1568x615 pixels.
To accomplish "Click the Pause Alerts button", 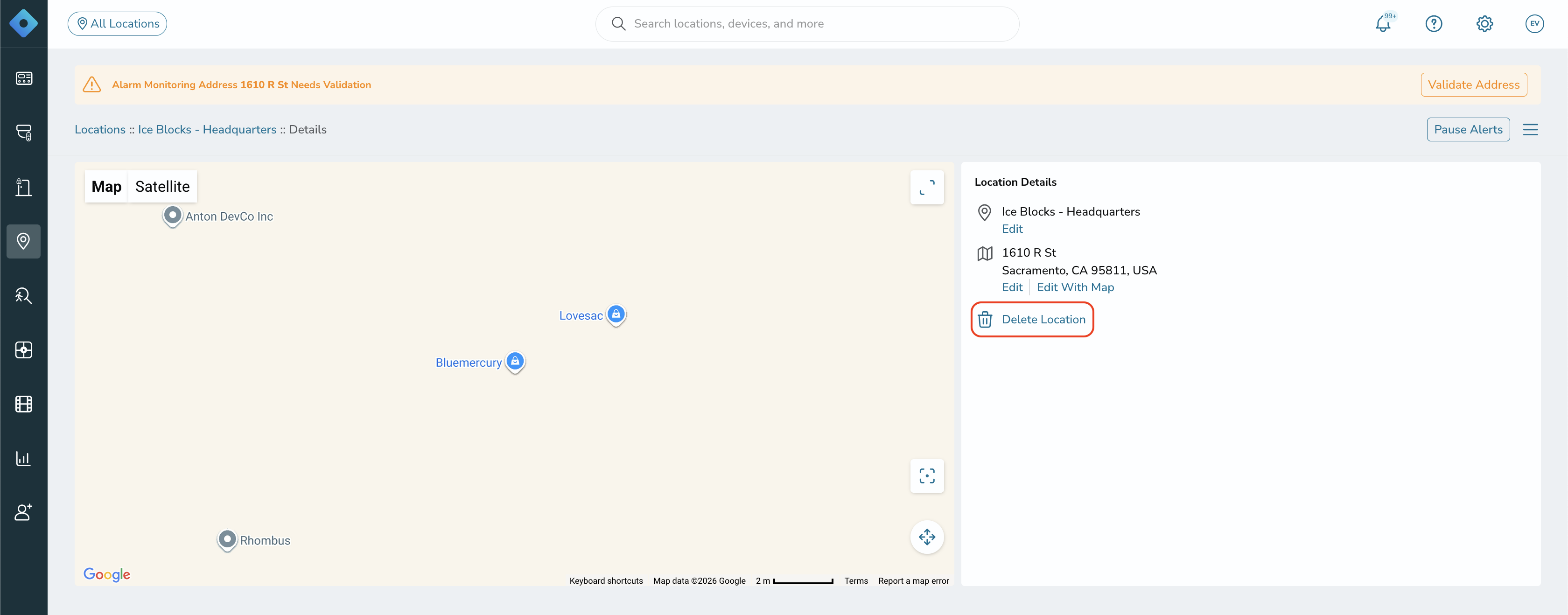I will point(1468,130).
